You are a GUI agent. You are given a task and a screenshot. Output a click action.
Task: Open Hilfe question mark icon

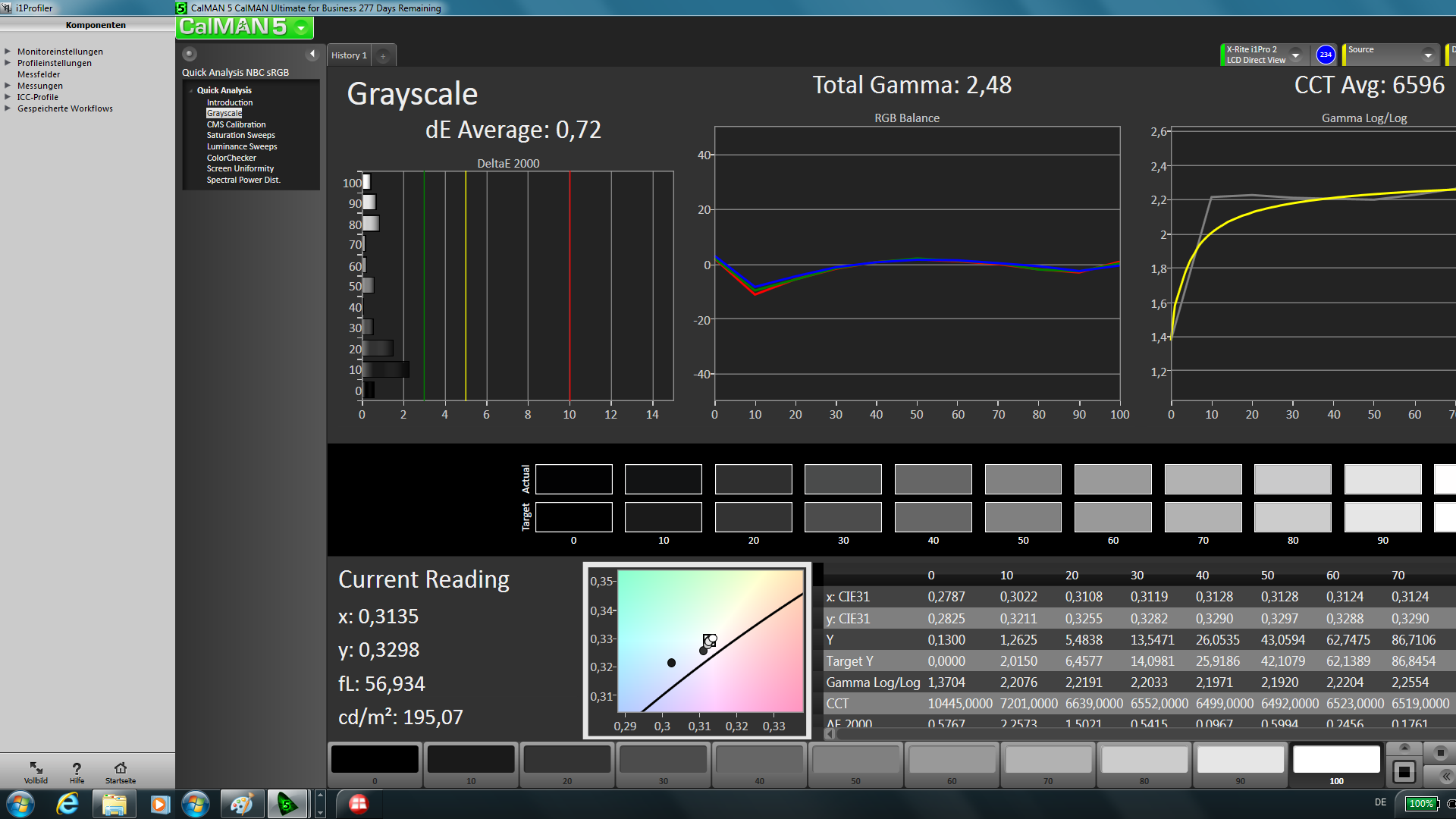[x=77, y=768]
